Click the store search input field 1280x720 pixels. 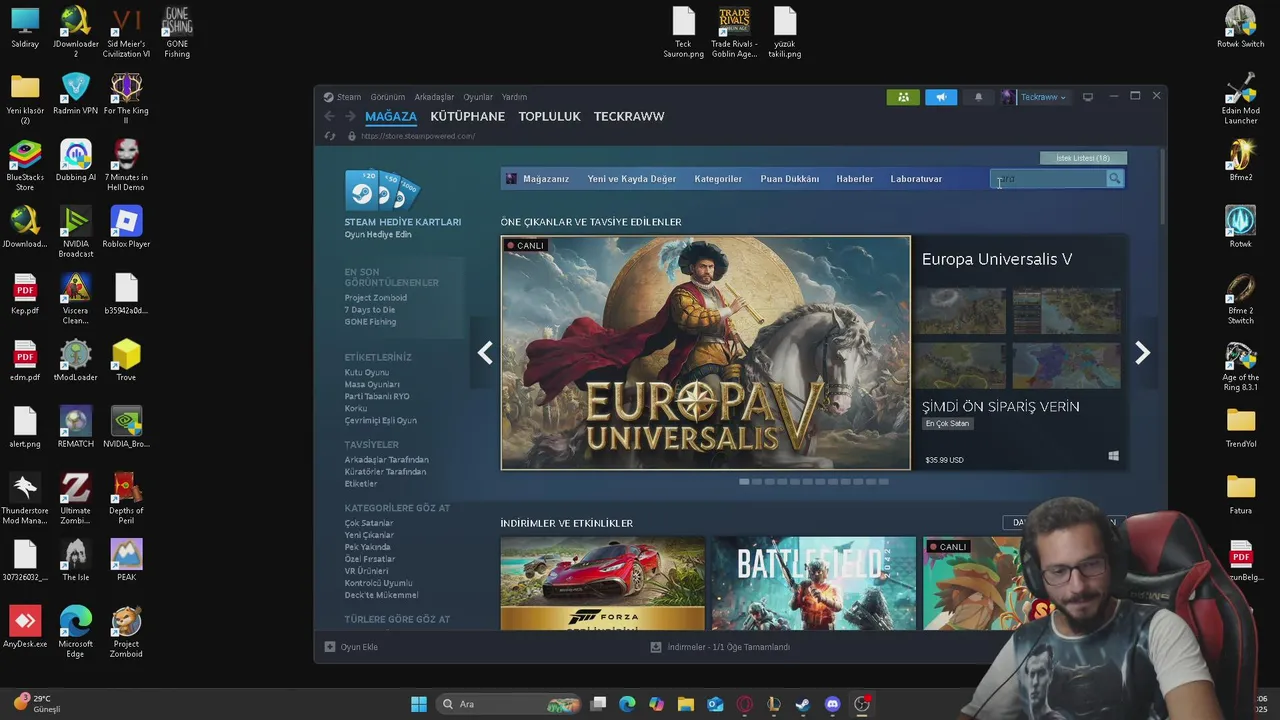[x=1048, y=179]
